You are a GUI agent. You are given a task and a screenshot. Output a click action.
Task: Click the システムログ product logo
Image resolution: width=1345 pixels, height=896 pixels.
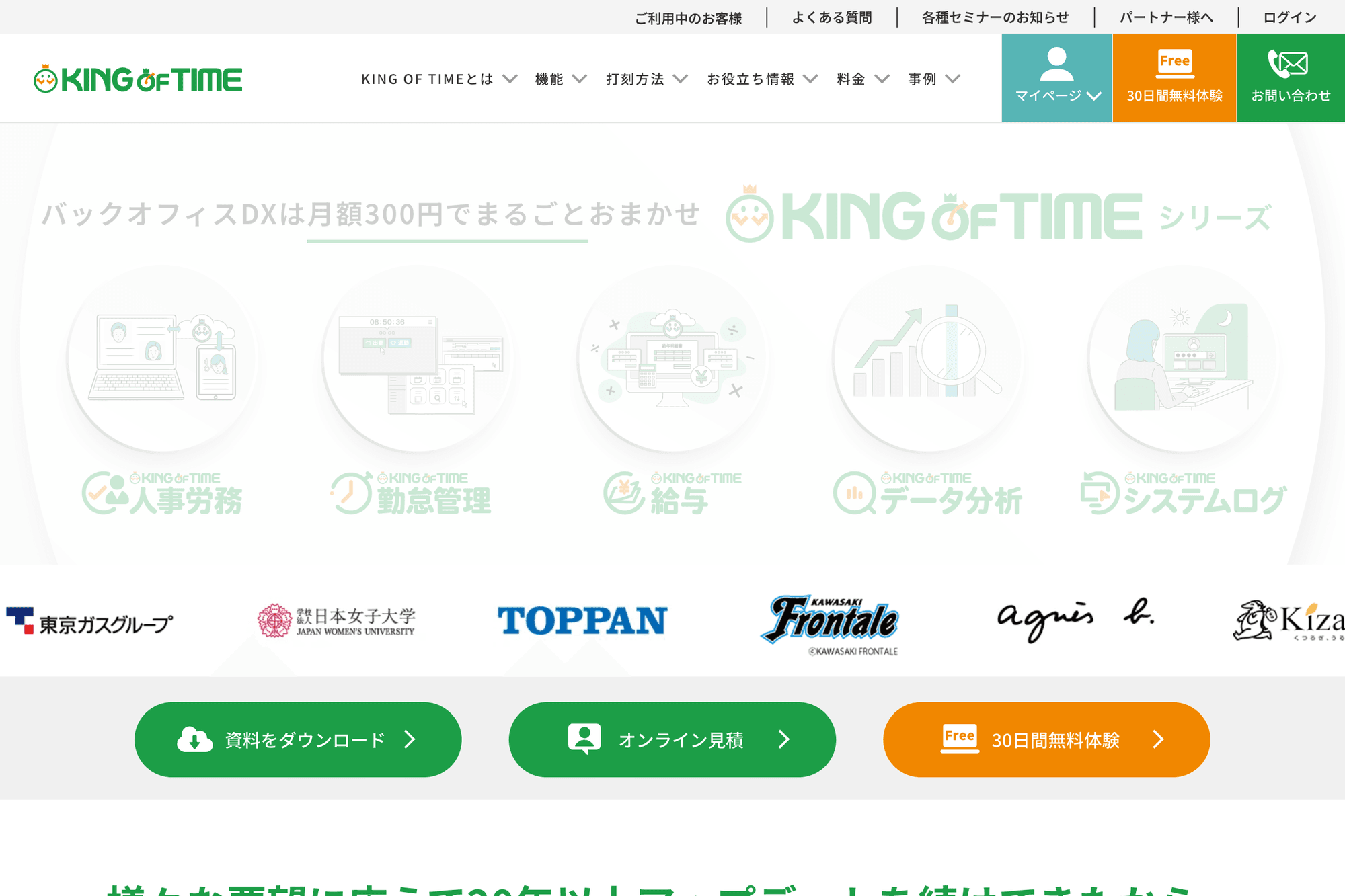(1183, 493)
